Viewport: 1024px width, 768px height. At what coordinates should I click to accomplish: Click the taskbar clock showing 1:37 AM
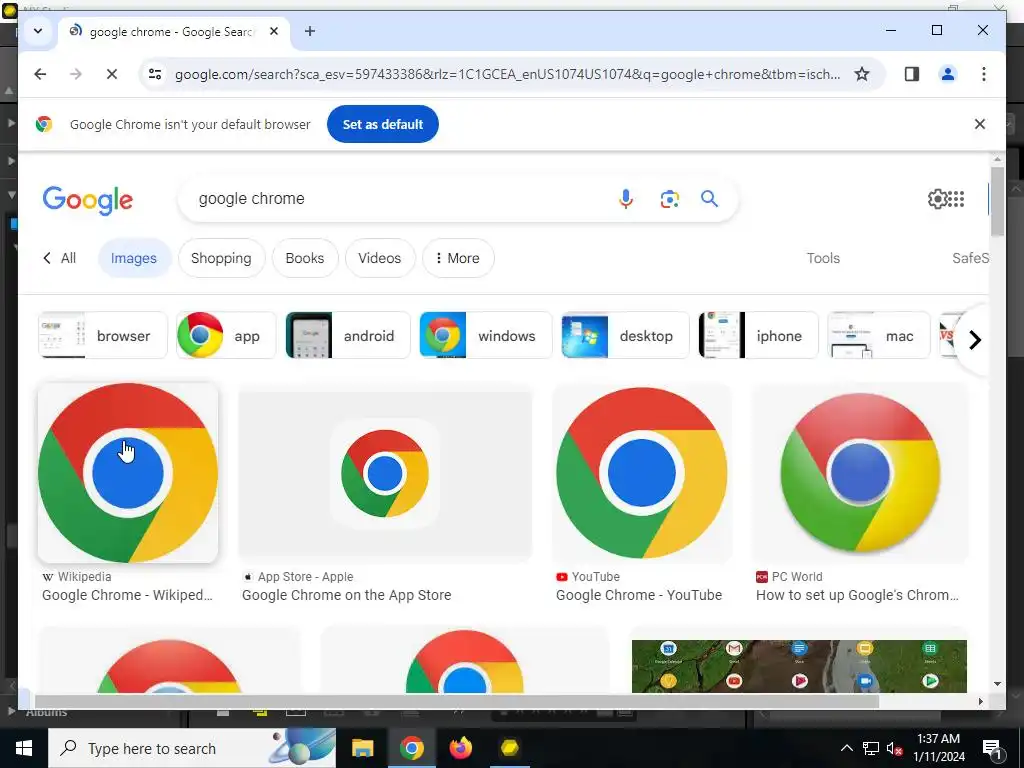[938, 748]
